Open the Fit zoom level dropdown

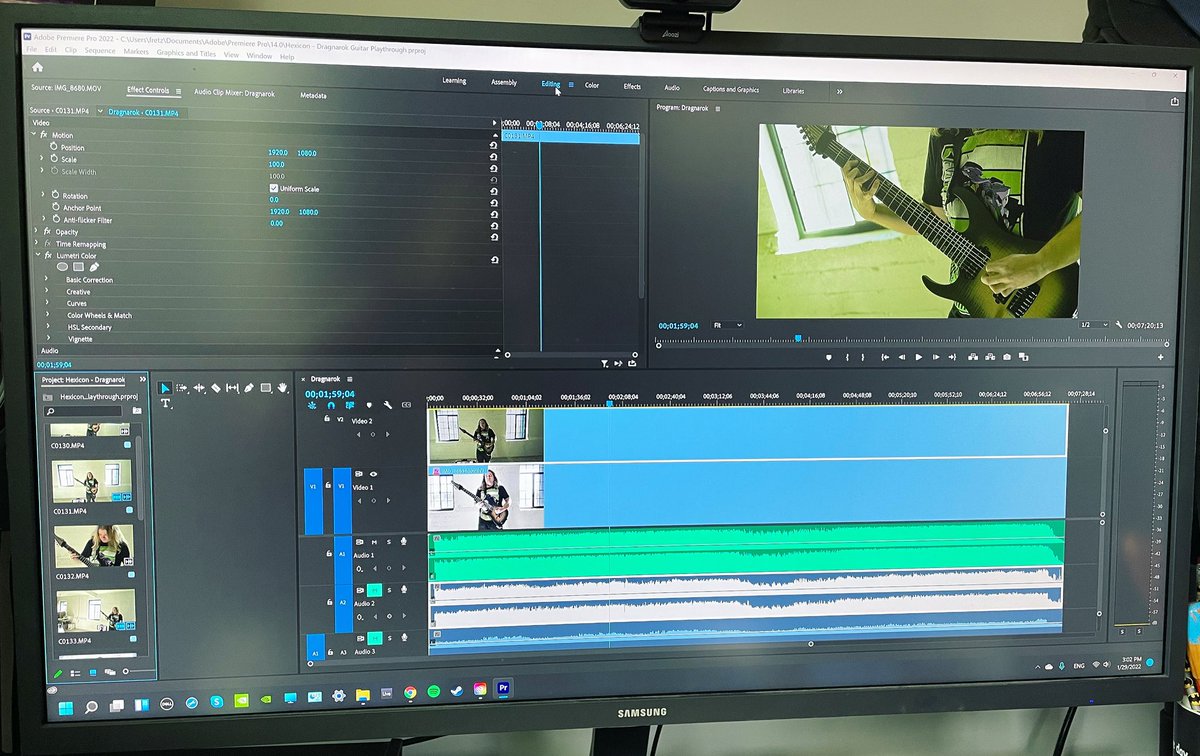(726, 325)
